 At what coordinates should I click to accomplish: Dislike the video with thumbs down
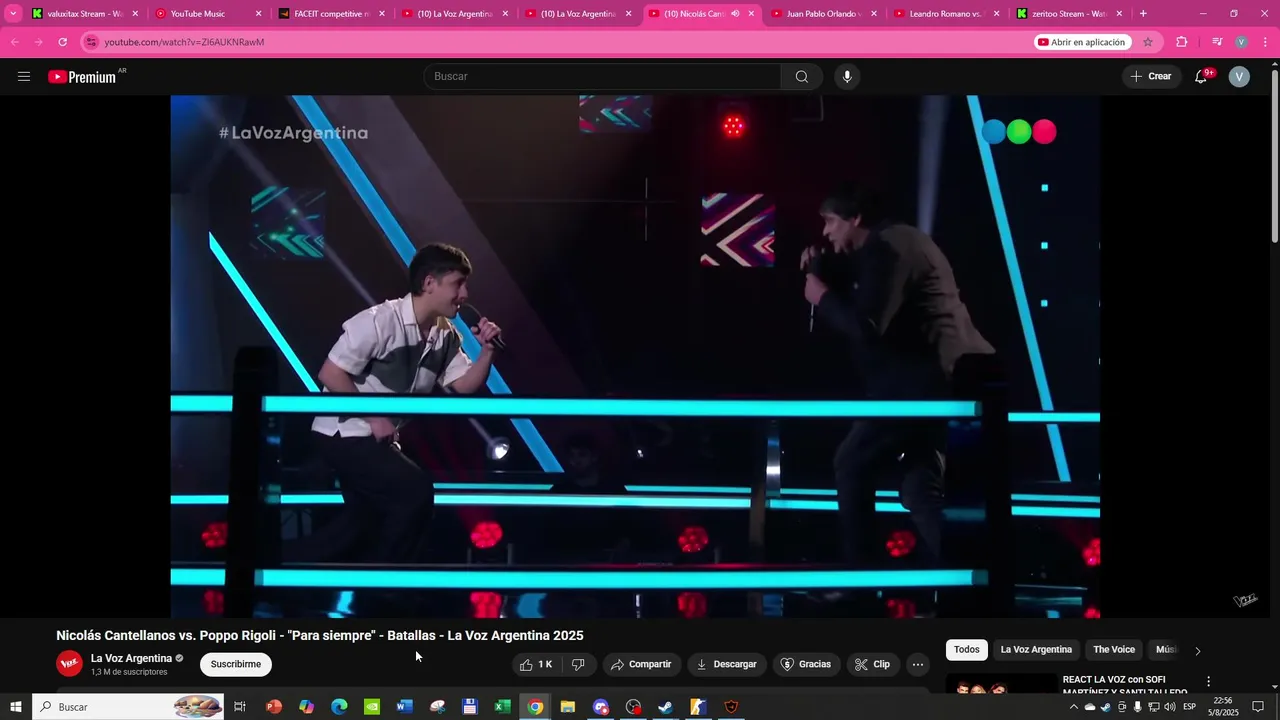[578, 664]
